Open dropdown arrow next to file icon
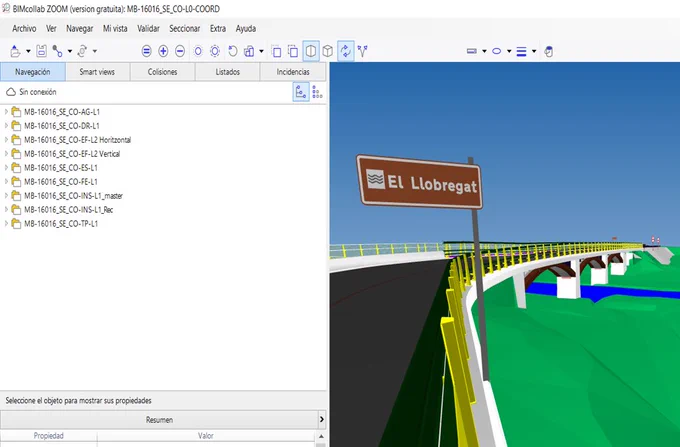This screenshot has height=447, width=680. [x=28, y=51]
